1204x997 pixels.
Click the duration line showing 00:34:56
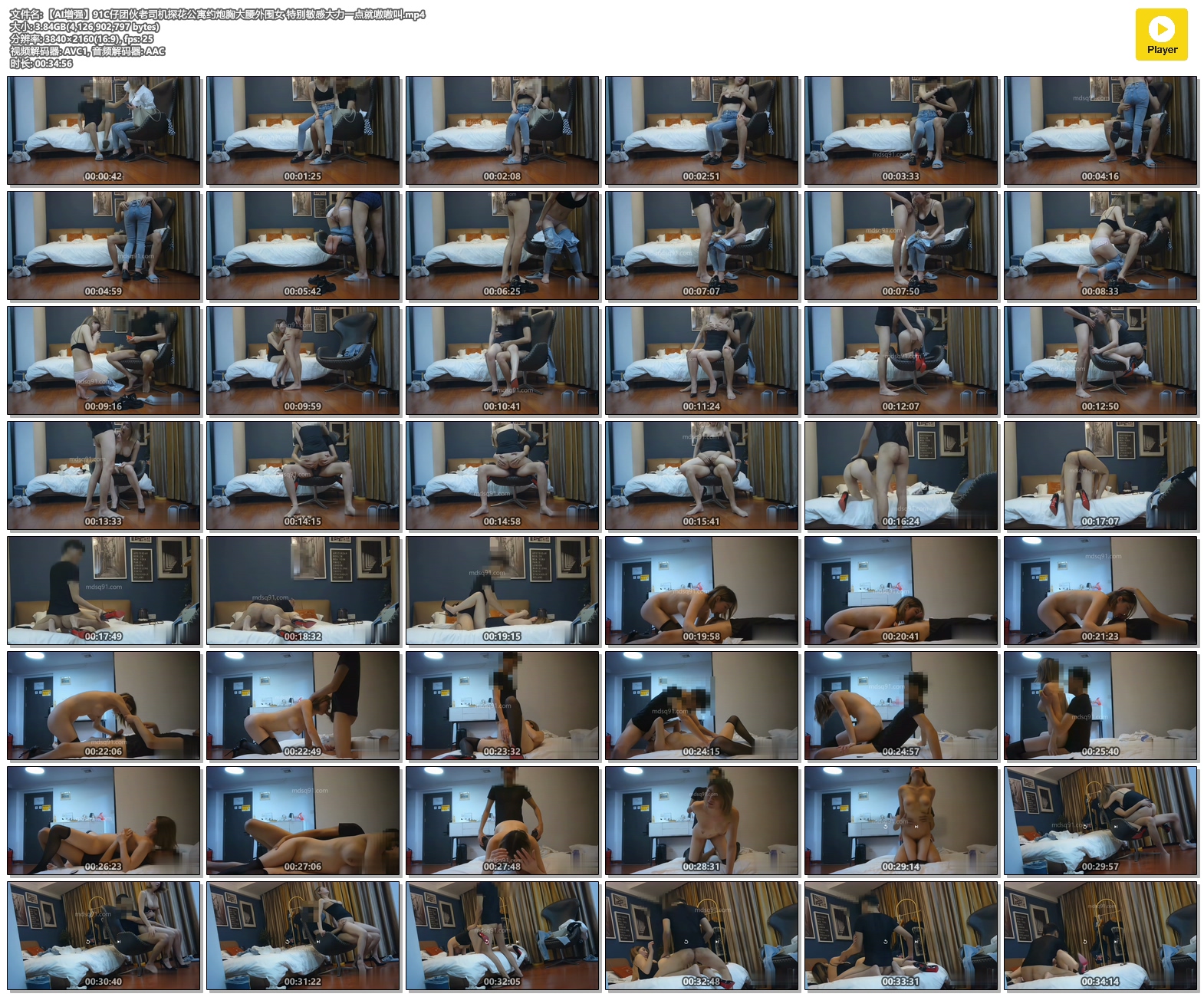tap(41, 64)
